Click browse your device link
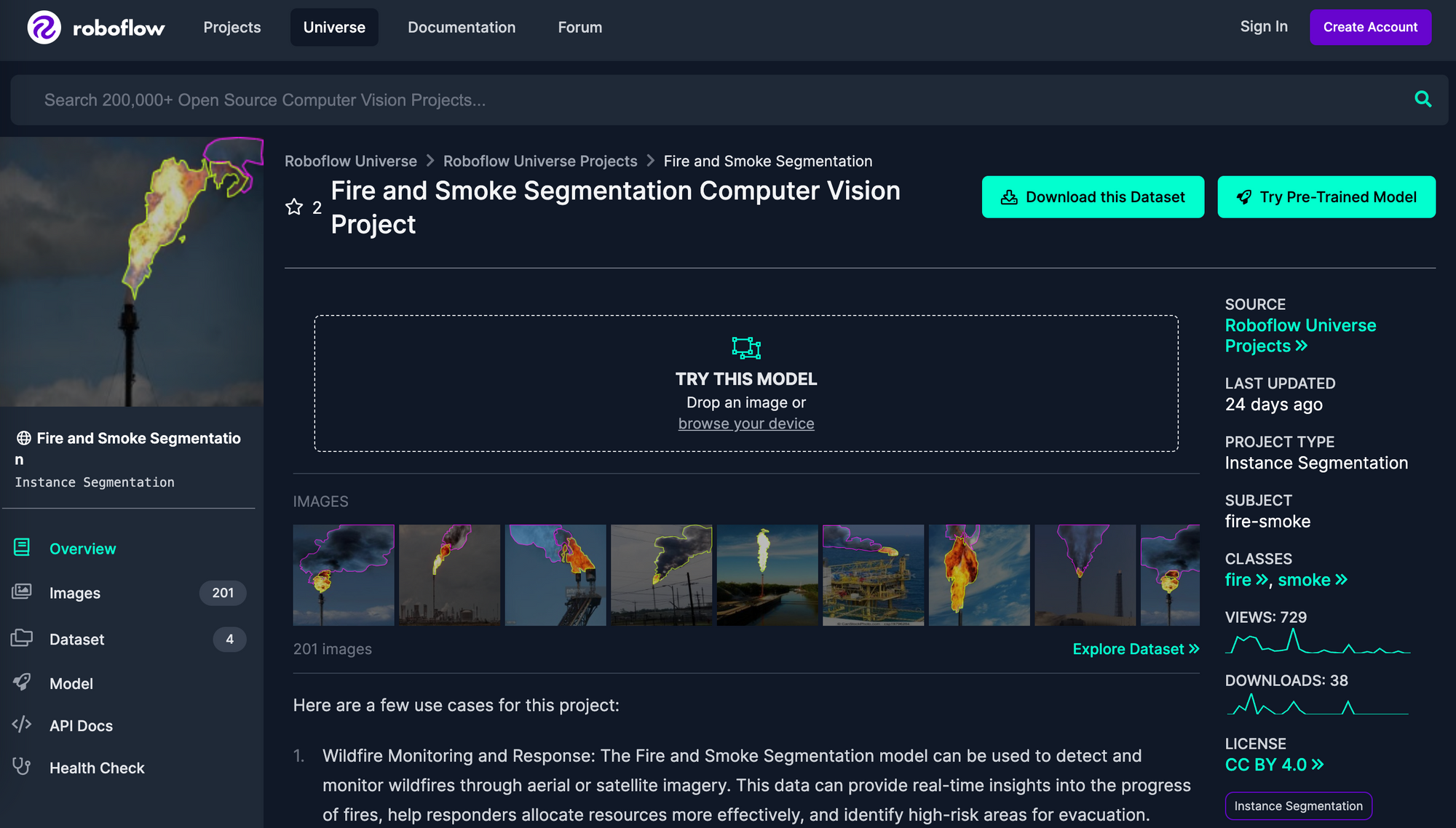This screenshot has width=1456, height=828. coord(746,423)
